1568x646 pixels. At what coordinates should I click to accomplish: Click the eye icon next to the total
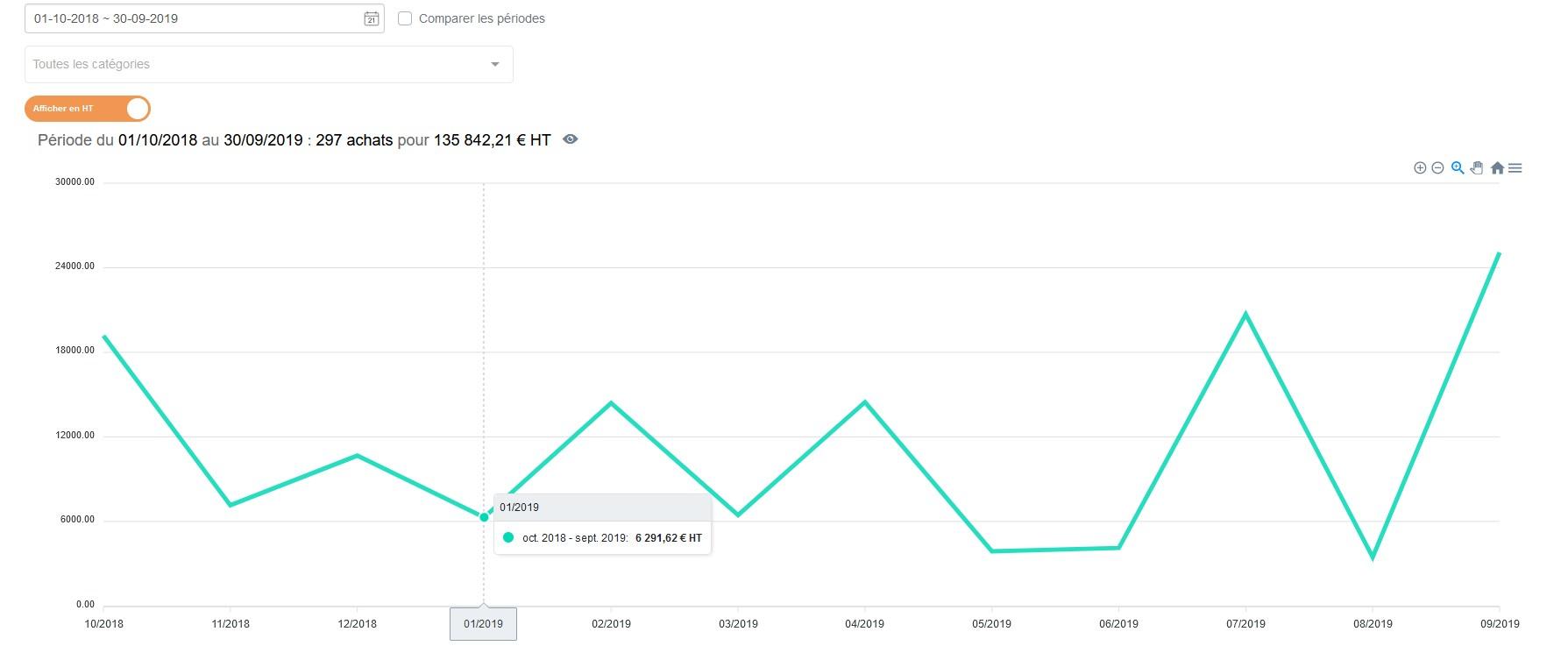coord(571,139)
